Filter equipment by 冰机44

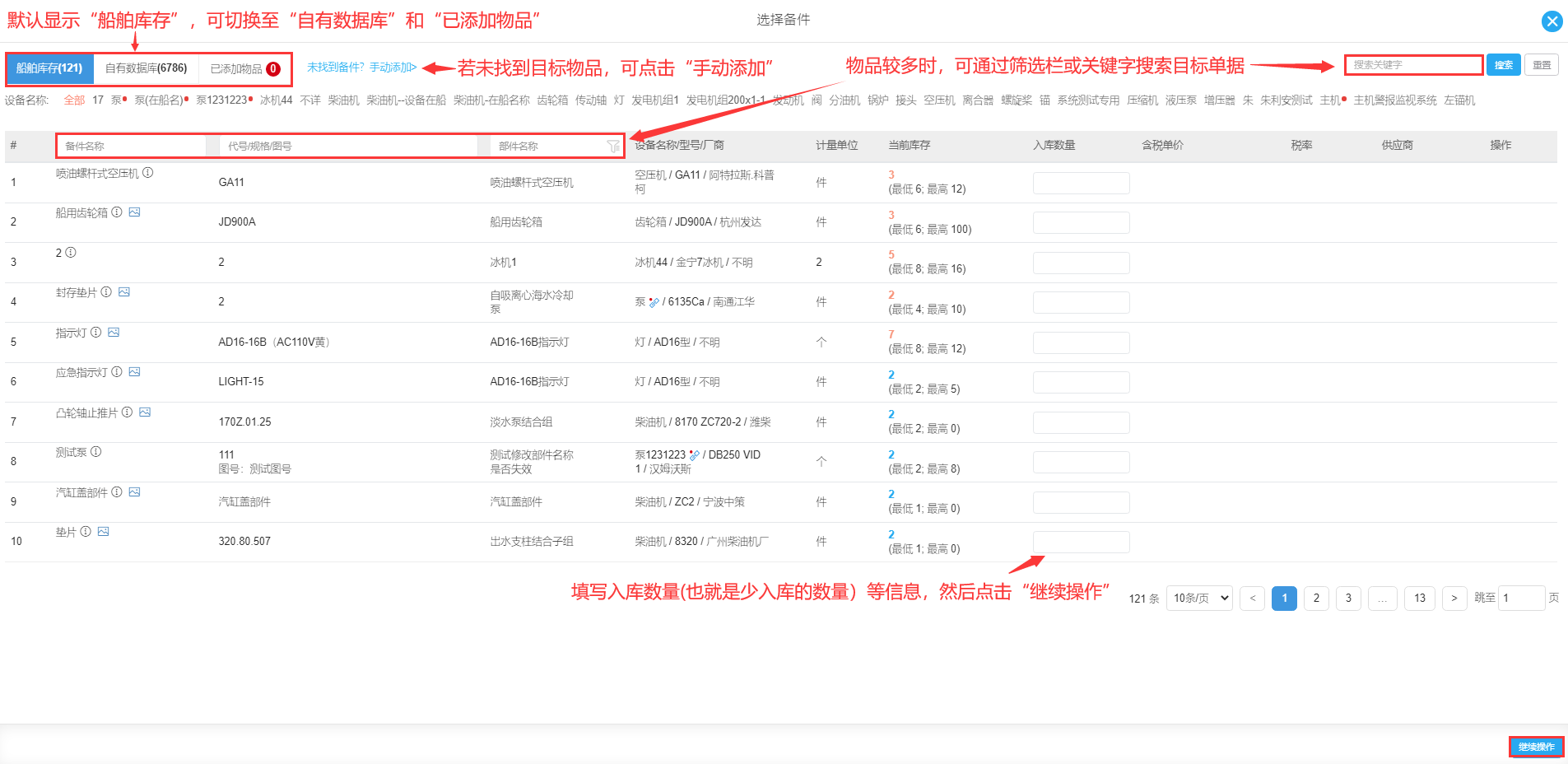point(276,100)
